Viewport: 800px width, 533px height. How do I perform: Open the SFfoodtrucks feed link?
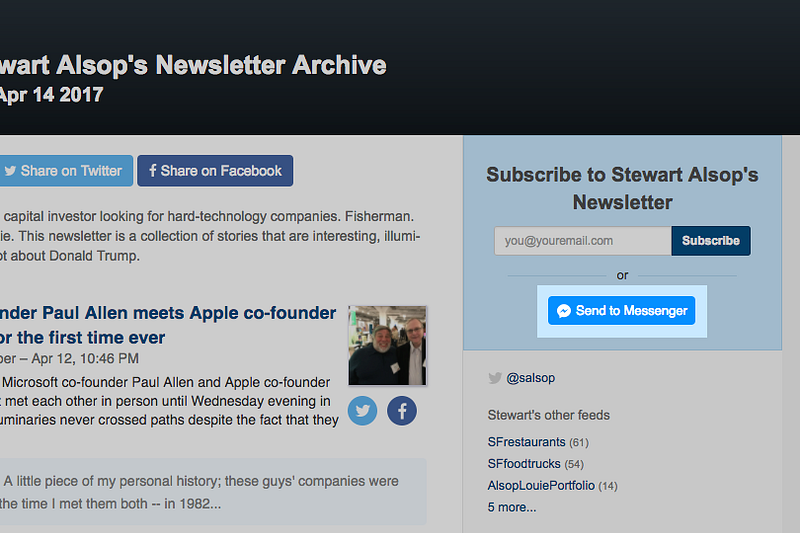tap(524, 464)
